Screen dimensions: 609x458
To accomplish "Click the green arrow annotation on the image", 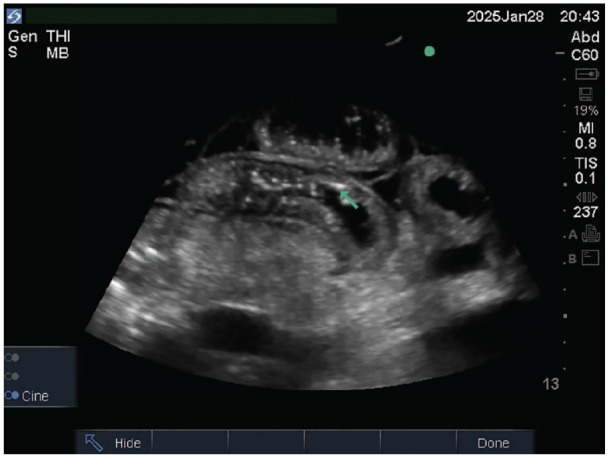I will 349,197.
